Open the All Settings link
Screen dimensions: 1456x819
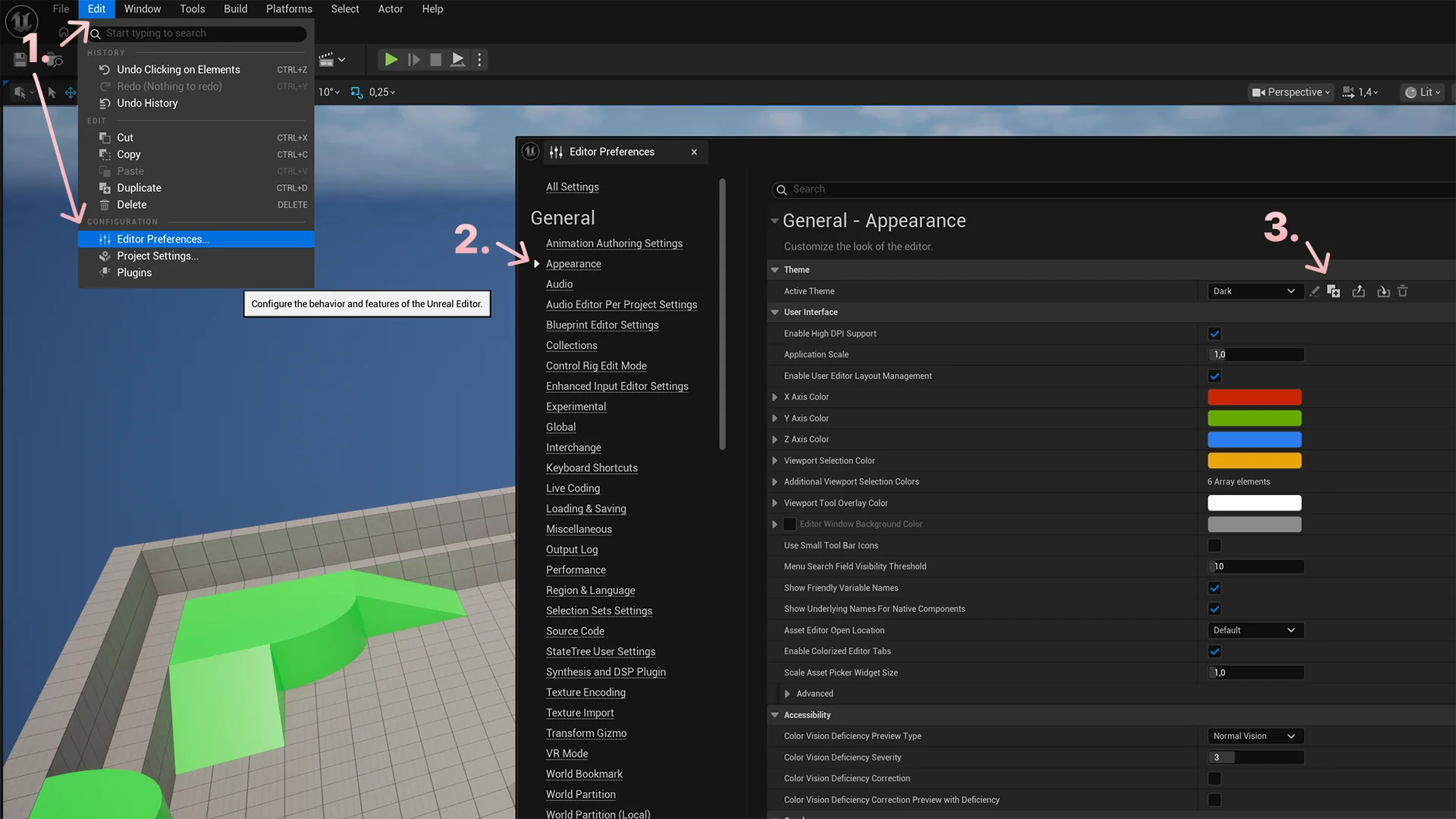click(x=573, y=187)
